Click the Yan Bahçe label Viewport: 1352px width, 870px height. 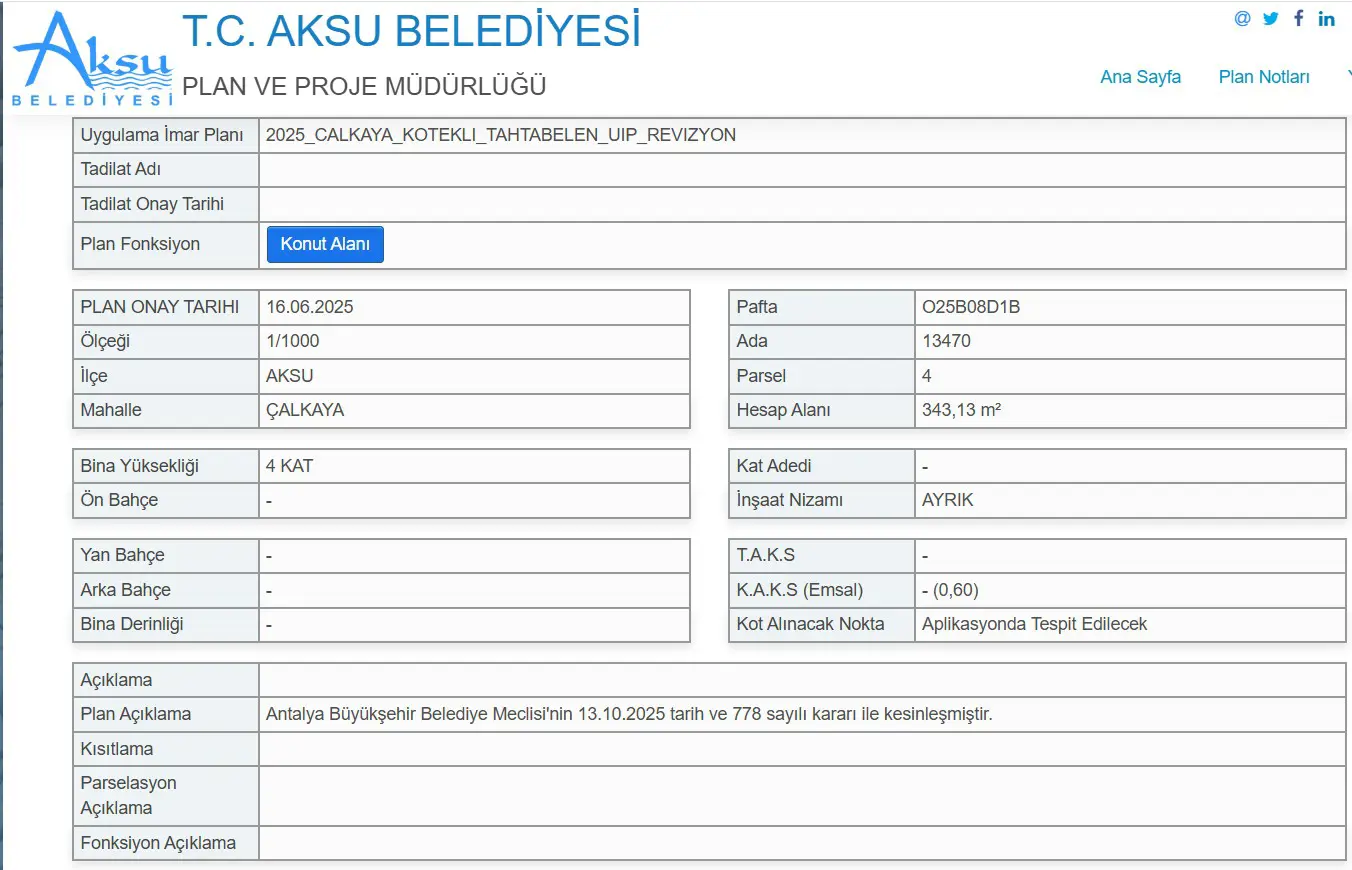tap(122, 555)
